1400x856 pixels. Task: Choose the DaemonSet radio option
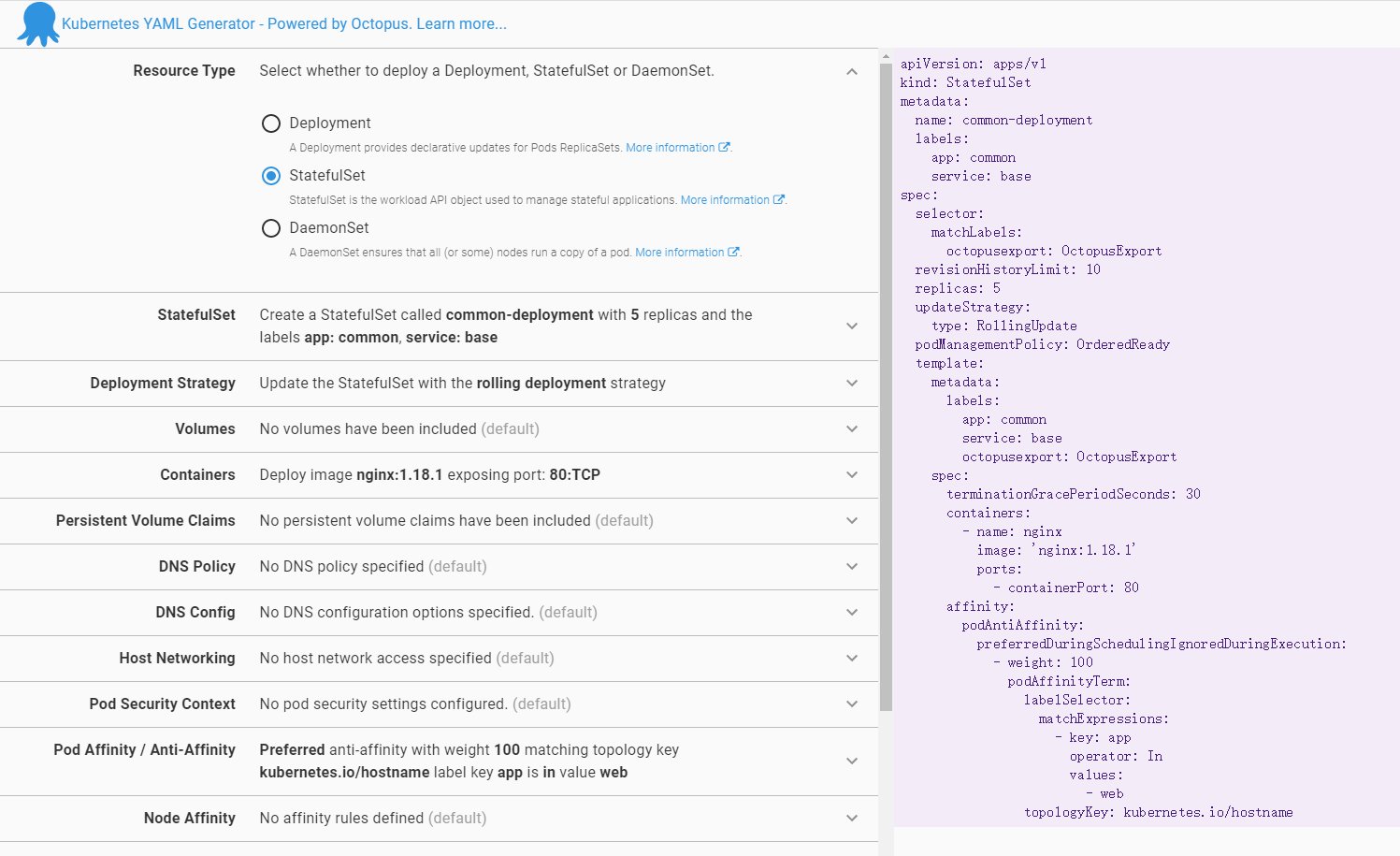271,228
